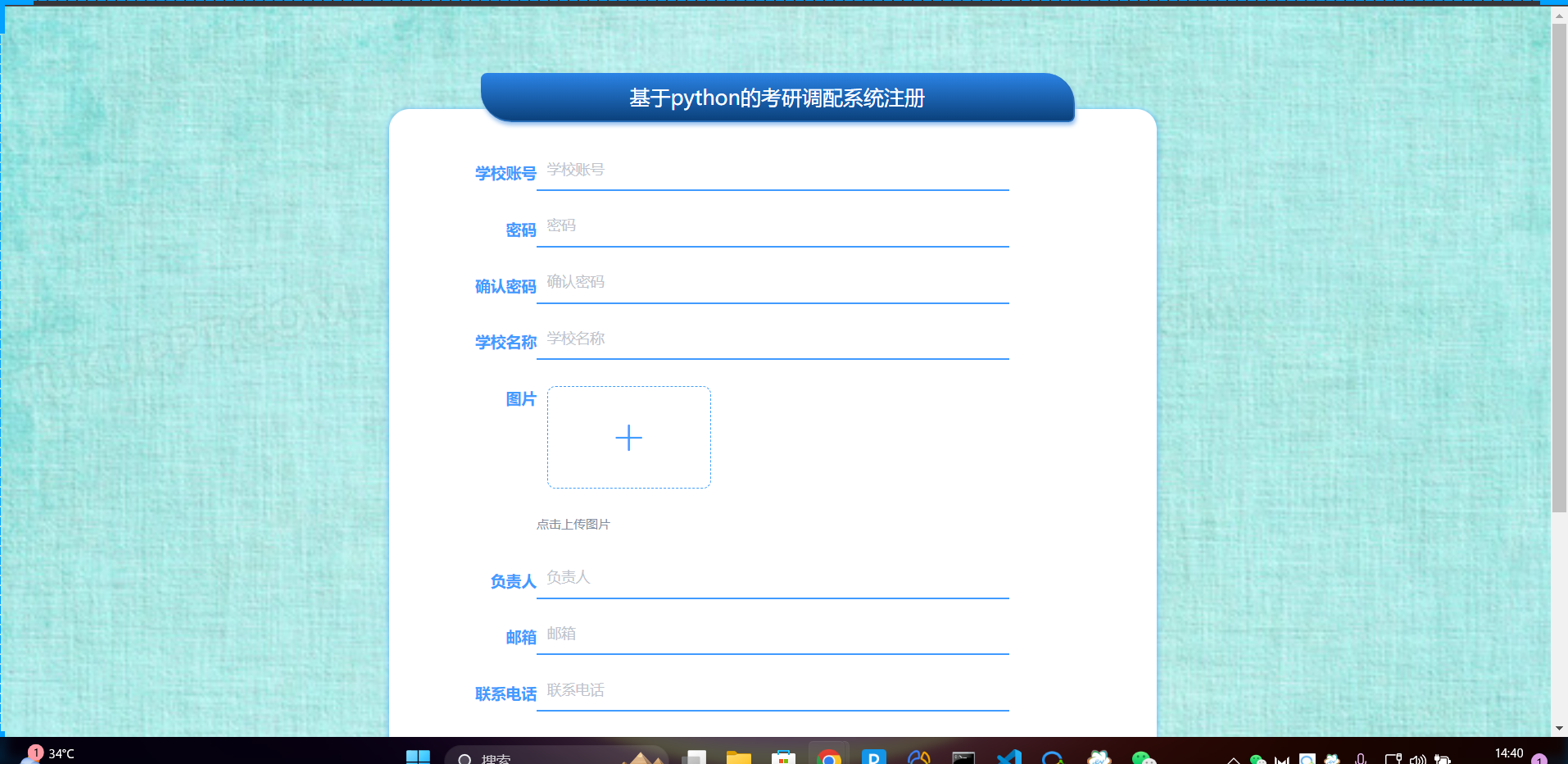The image size is (1568, 764).
Task: Focus the 学校账号 input field
Action: pyautogui.click(x=773, y=171)
